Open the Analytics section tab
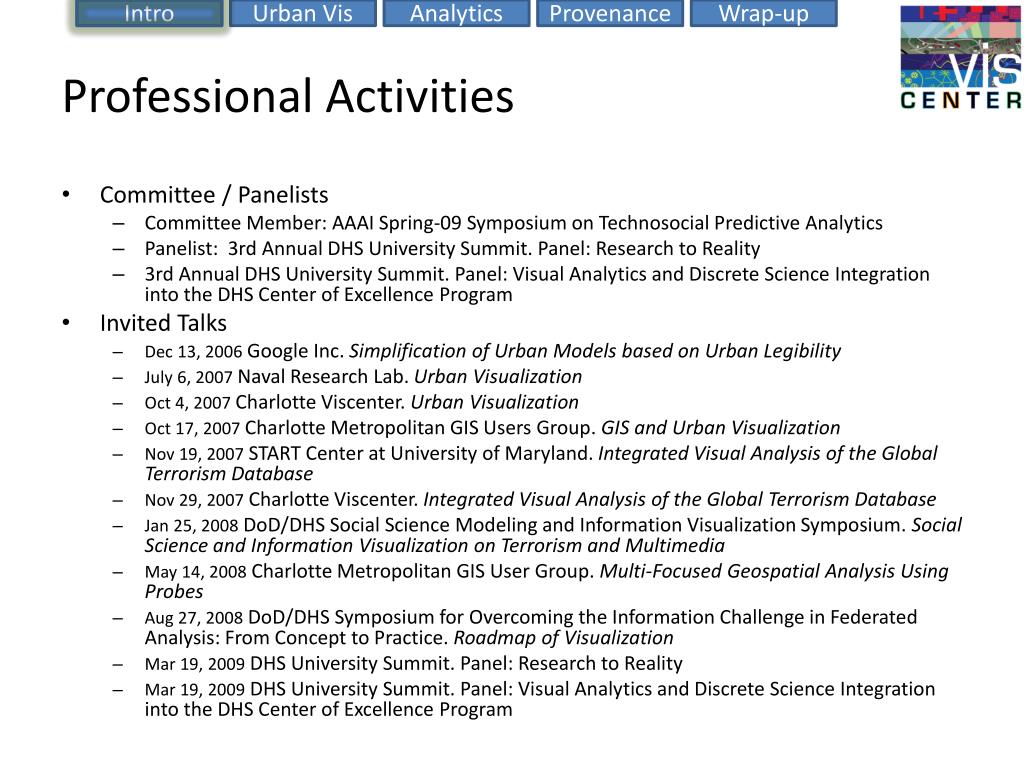The image size is (1024, 768). [x=456, y=14]
